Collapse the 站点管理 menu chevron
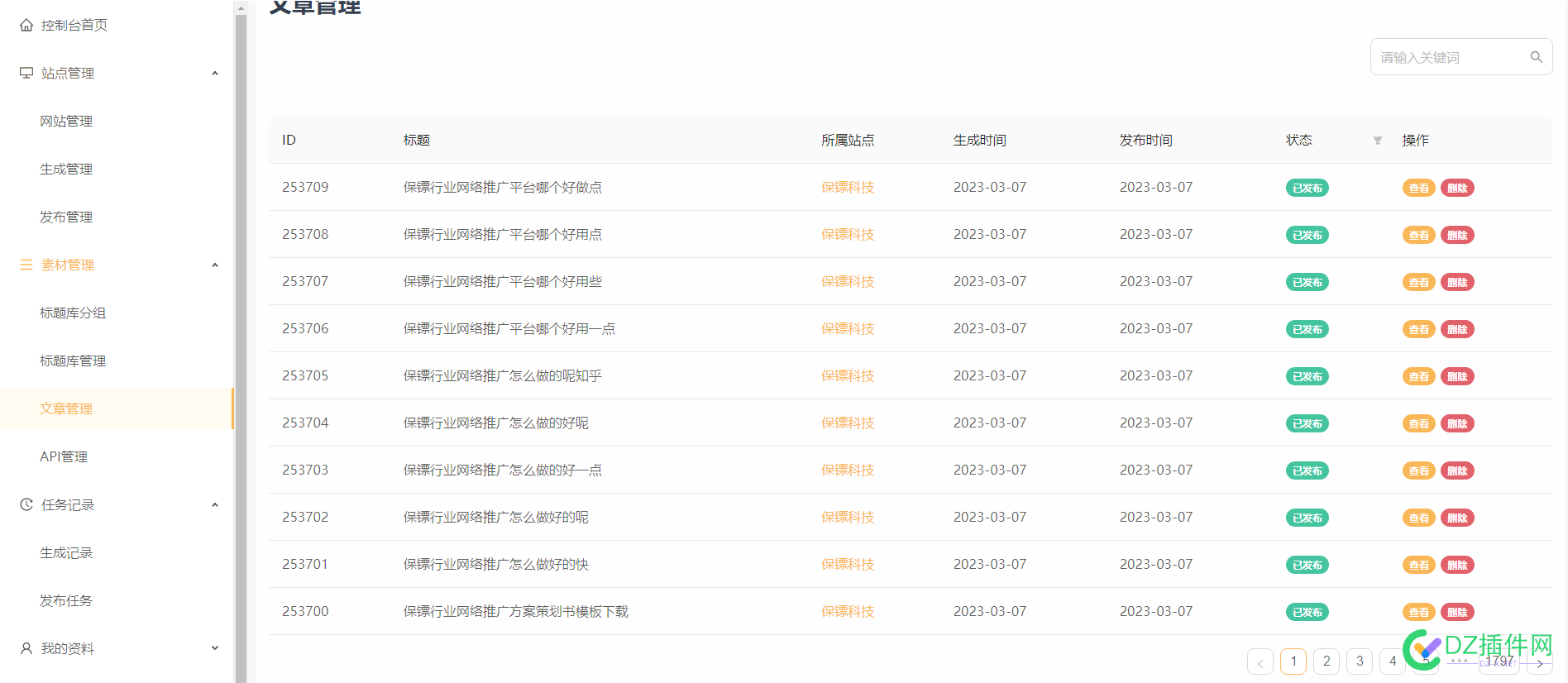This screenshot has width=1568, height=683. [x=215, y=74]
